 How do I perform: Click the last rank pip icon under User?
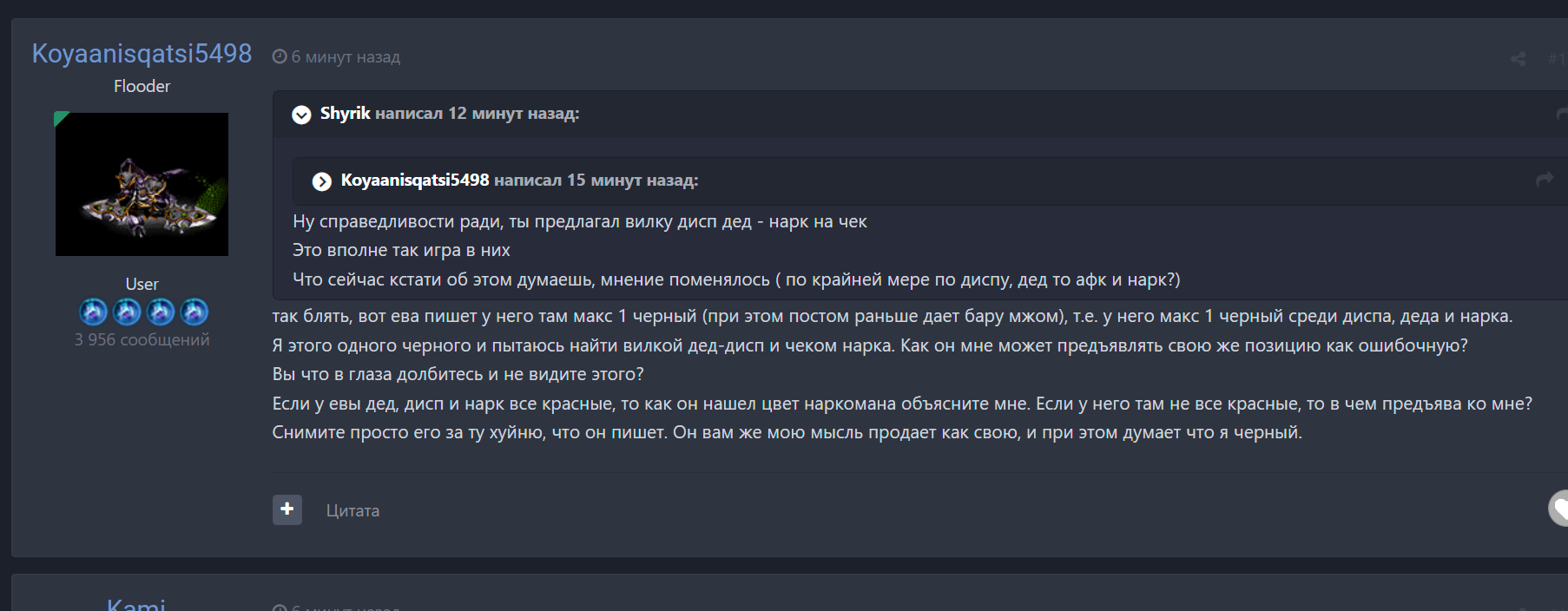194,312
